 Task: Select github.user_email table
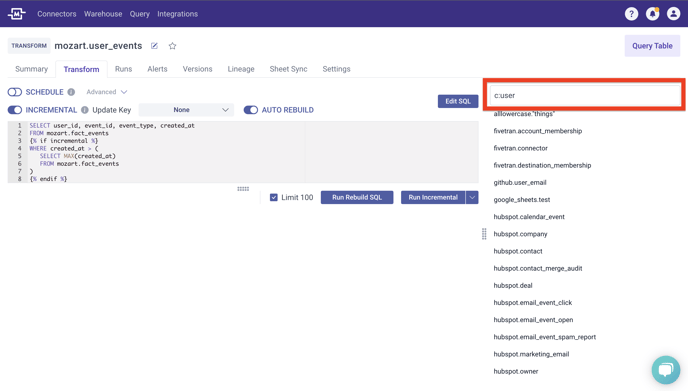pos(520,182)
